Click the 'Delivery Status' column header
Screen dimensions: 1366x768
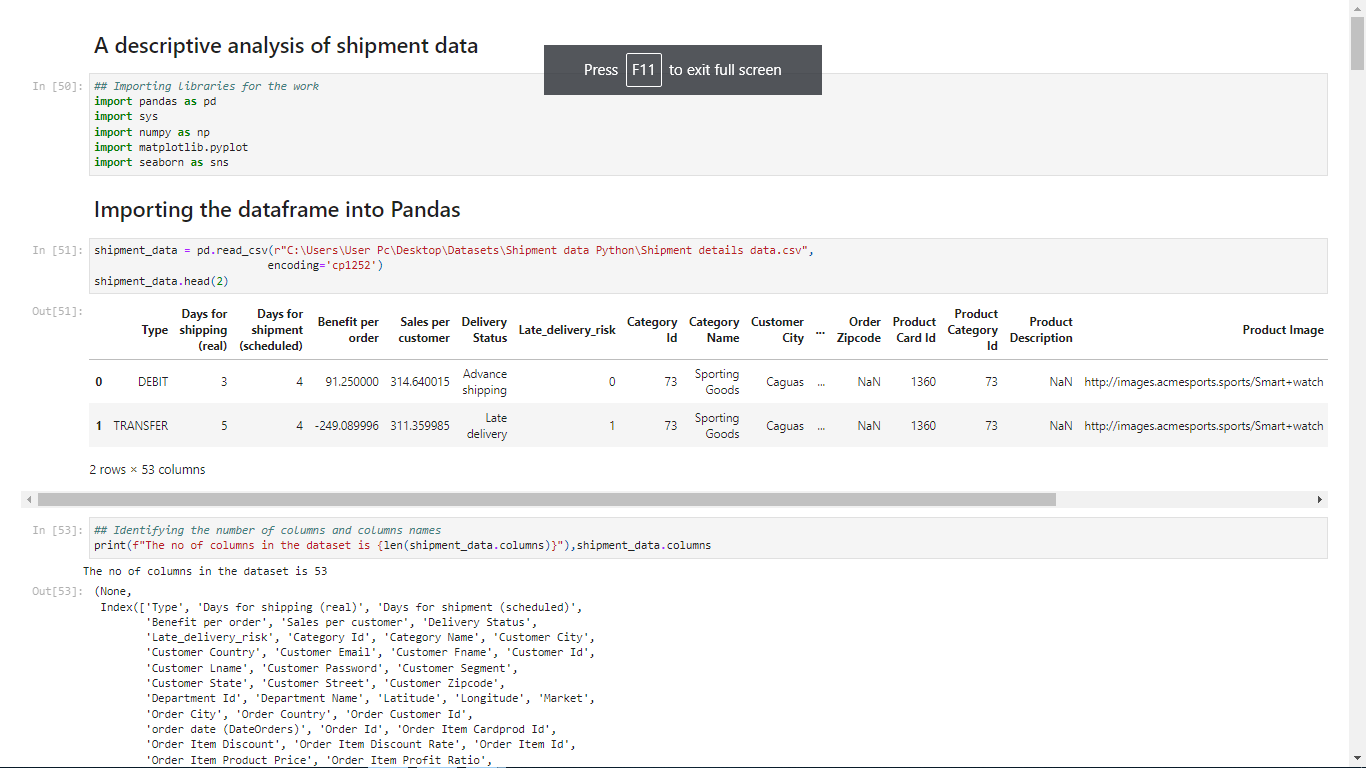click(x=484, y=330)
